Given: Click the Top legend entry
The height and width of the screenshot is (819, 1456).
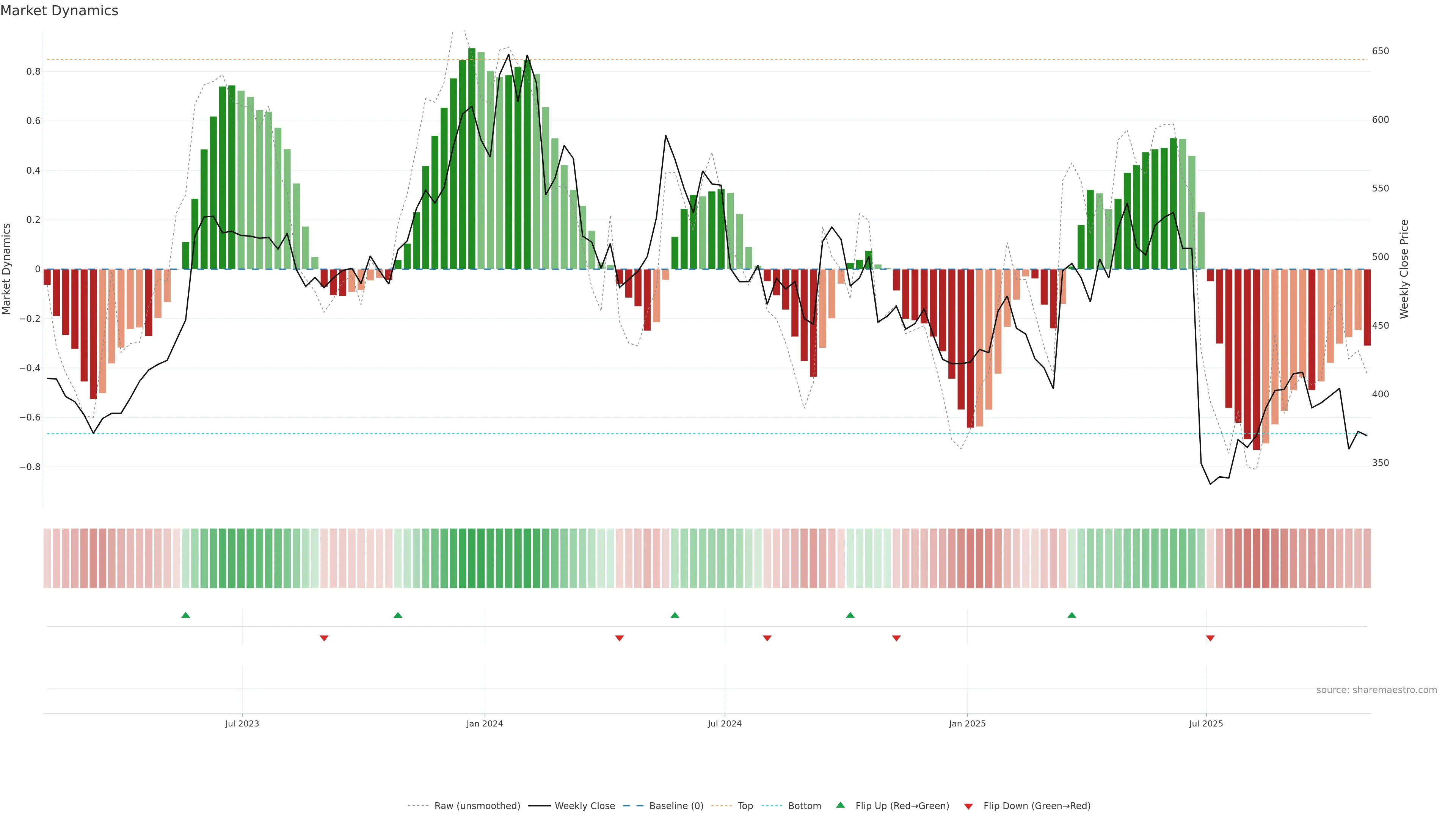Looking at the screenshot, I should [745, 806].
